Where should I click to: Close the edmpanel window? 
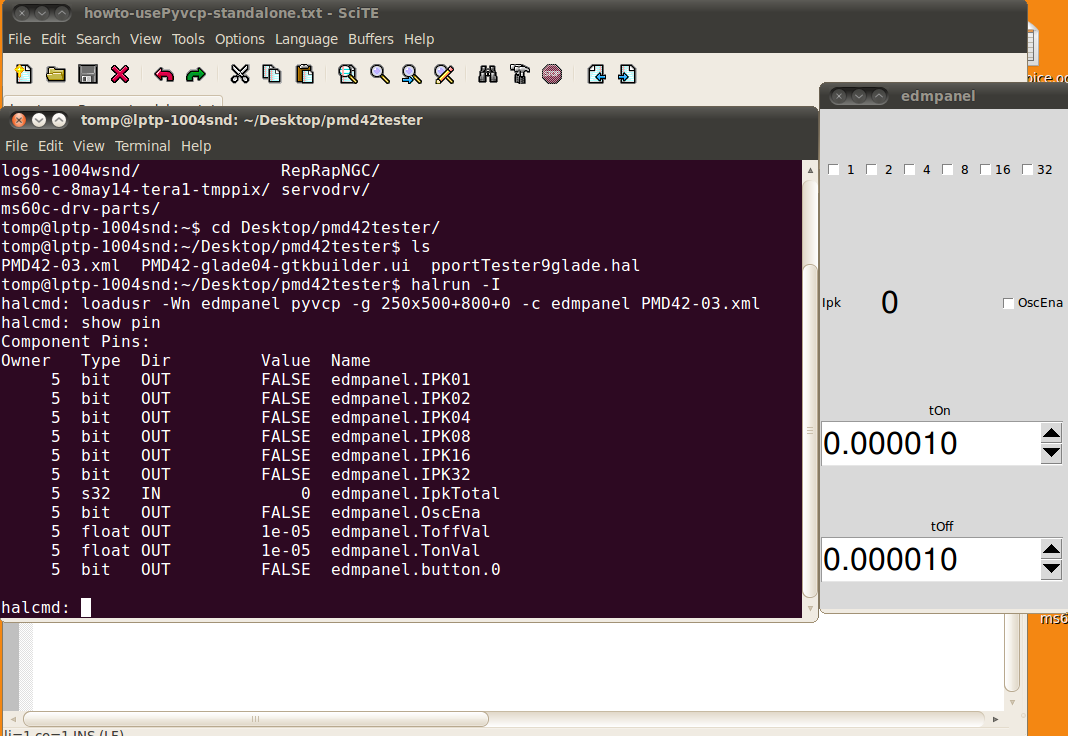839,96
